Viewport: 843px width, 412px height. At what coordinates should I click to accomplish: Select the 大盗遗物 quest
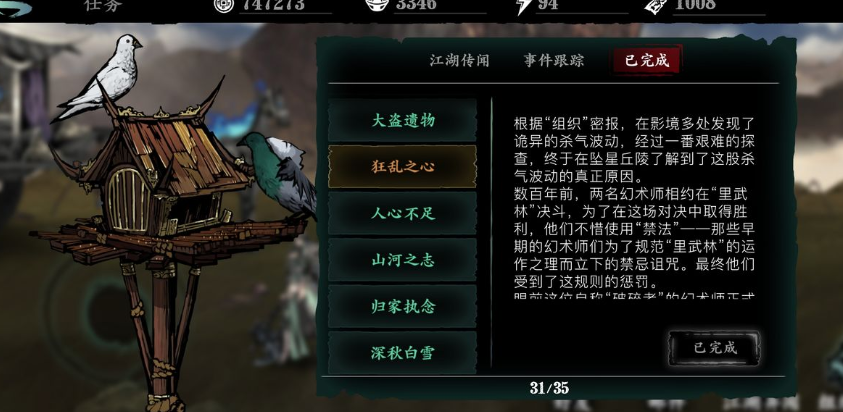[403, 120]
